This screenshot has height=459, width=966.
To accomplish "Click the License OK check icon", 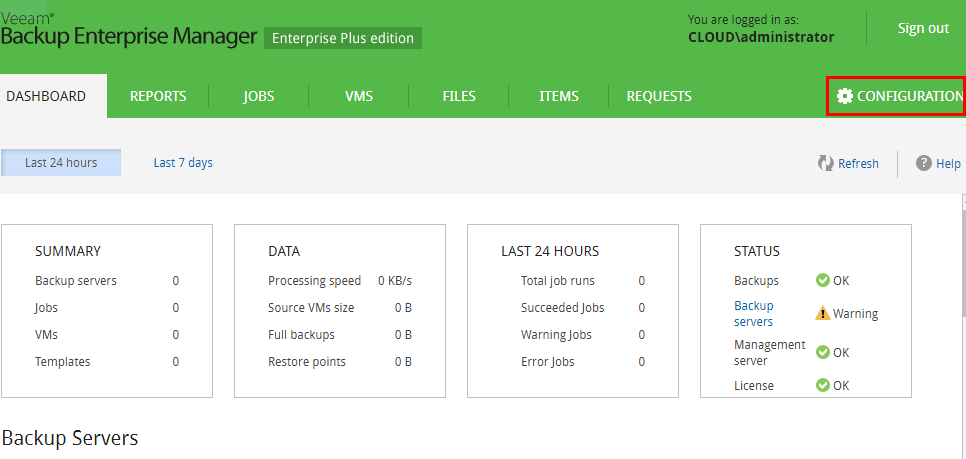I will click(823, 385).
